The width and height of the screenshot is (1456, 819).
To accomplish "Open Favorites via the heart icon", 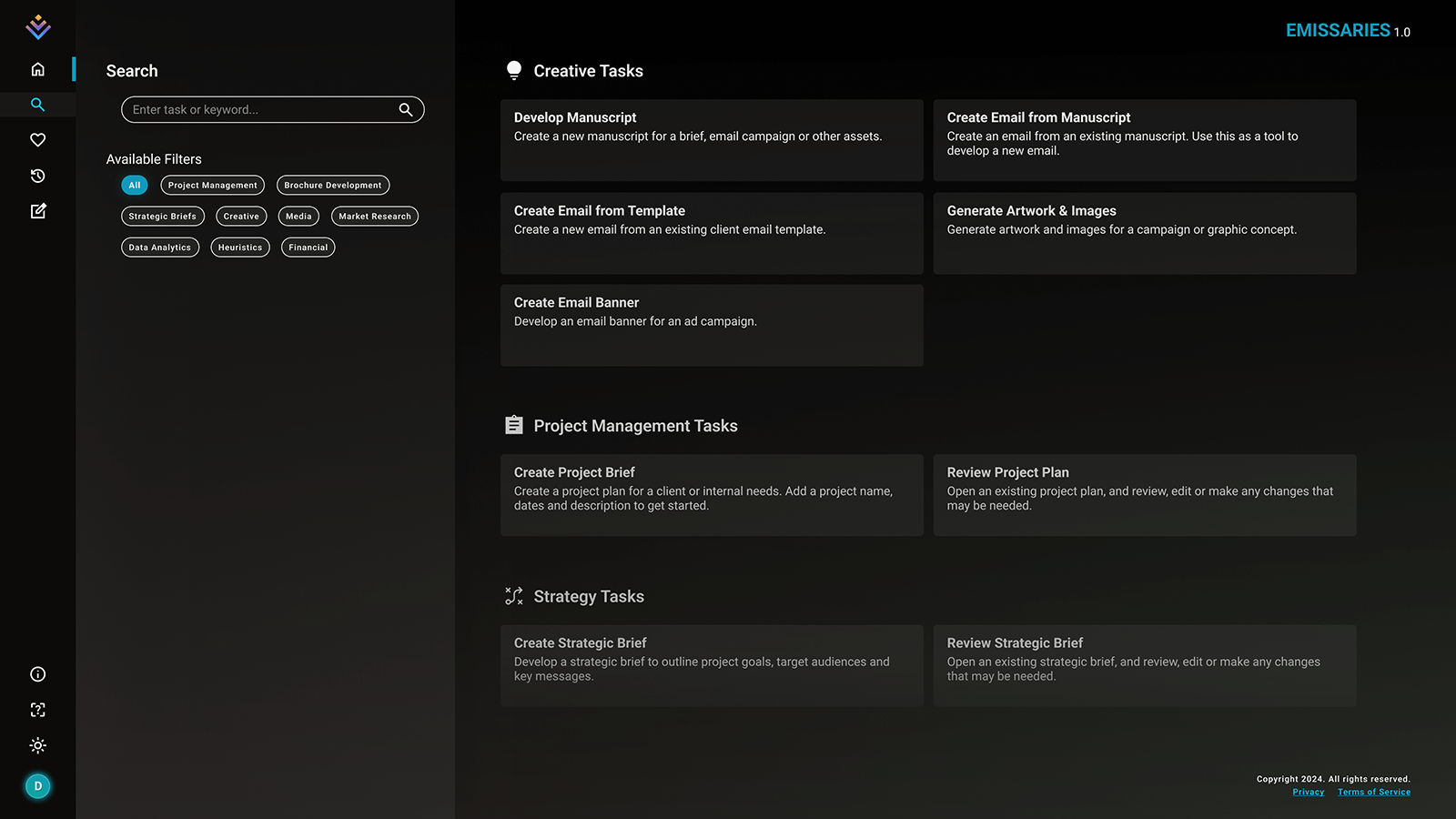I will point(37,140).
